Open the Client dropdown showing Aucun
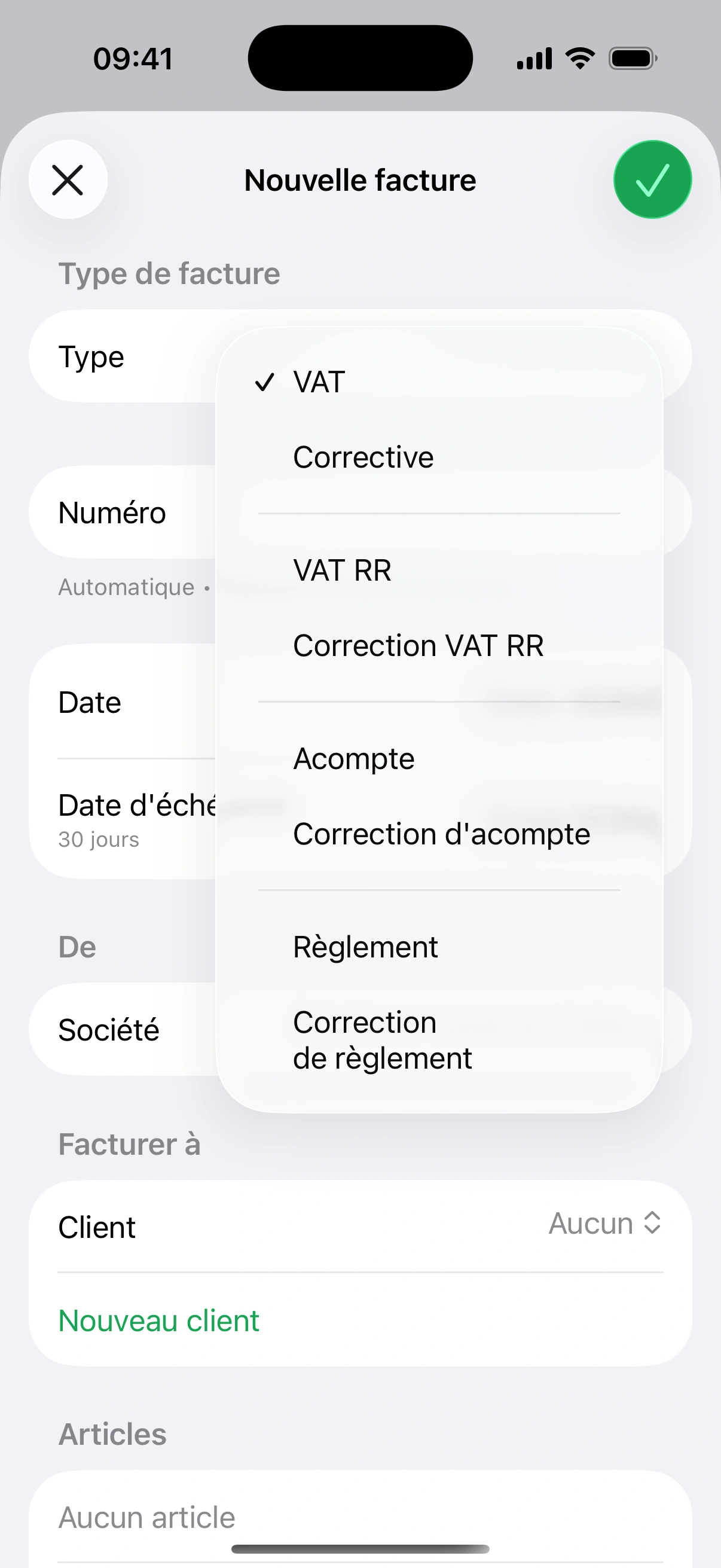This screenshot has height=1568, width=721. [x=604, y=1224]
